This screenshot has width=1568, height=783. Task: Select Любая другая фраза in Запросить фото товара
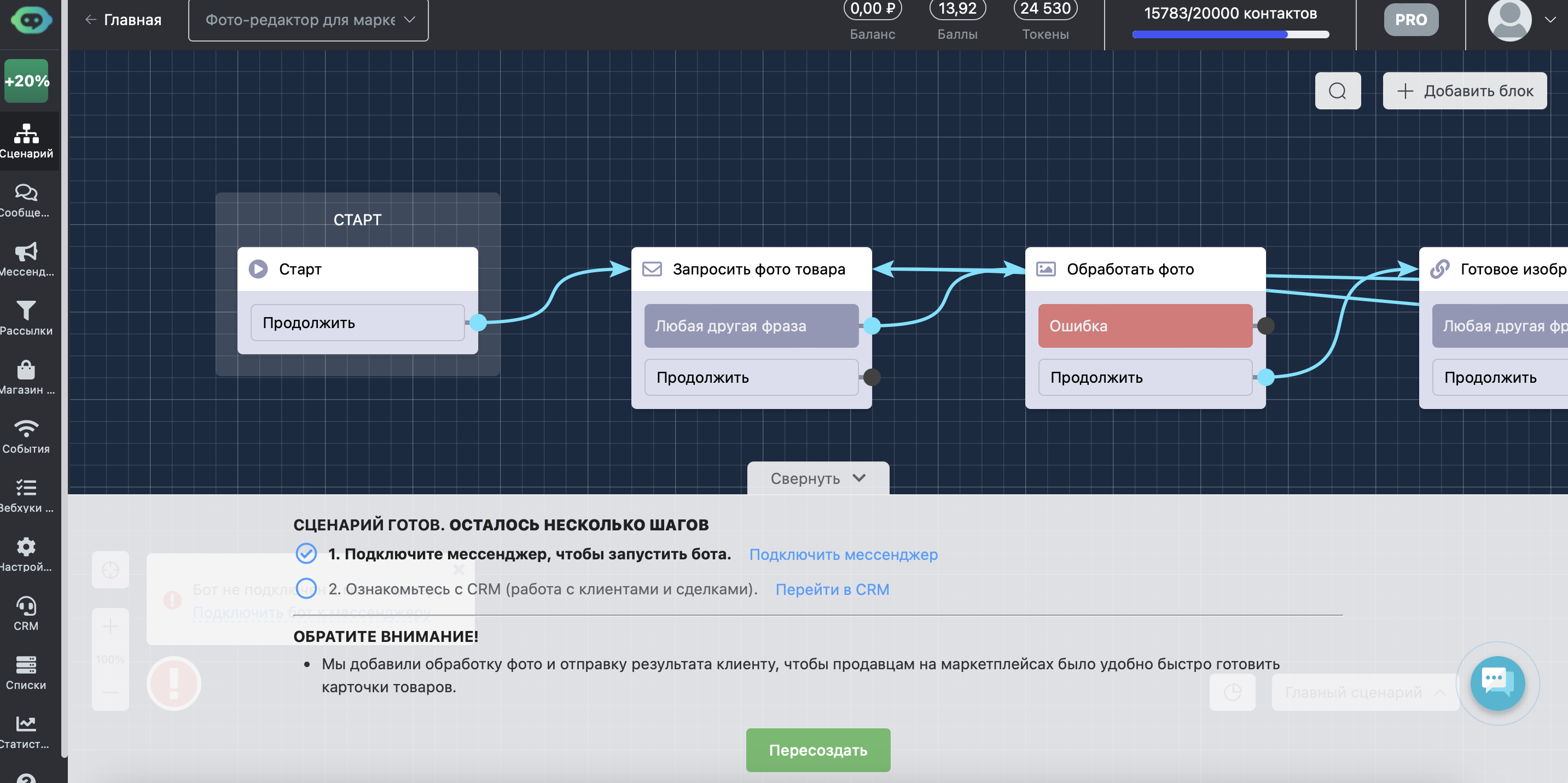point(751,326)
